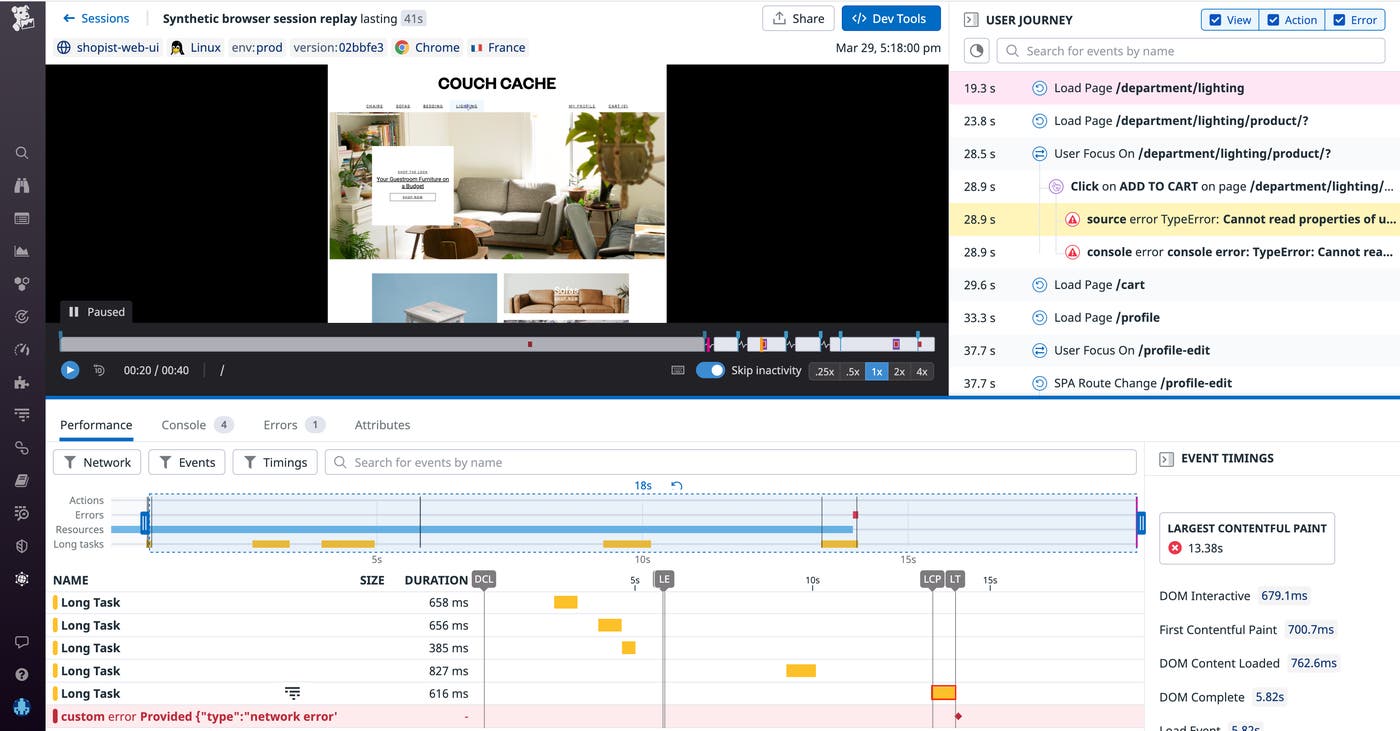Image resolution: width=1400 pixels, height=731 pixels.
Task: Switch to the Console tab
Action: (x=184, y=425)
